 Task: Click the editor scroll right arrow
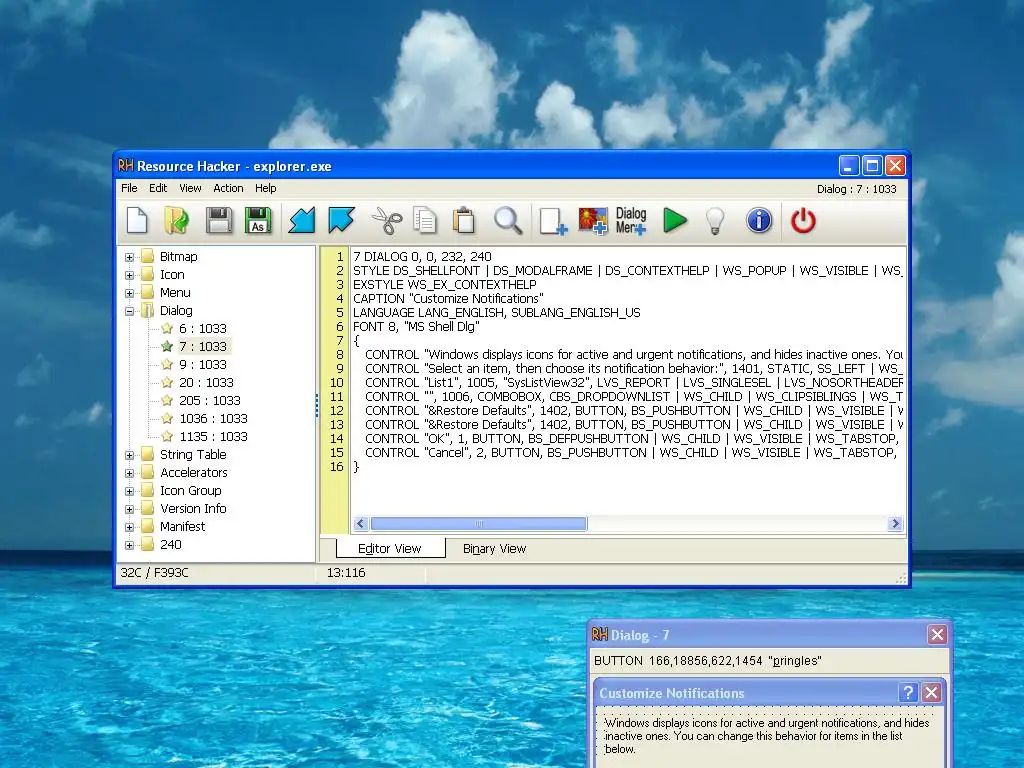pos(895,524)
